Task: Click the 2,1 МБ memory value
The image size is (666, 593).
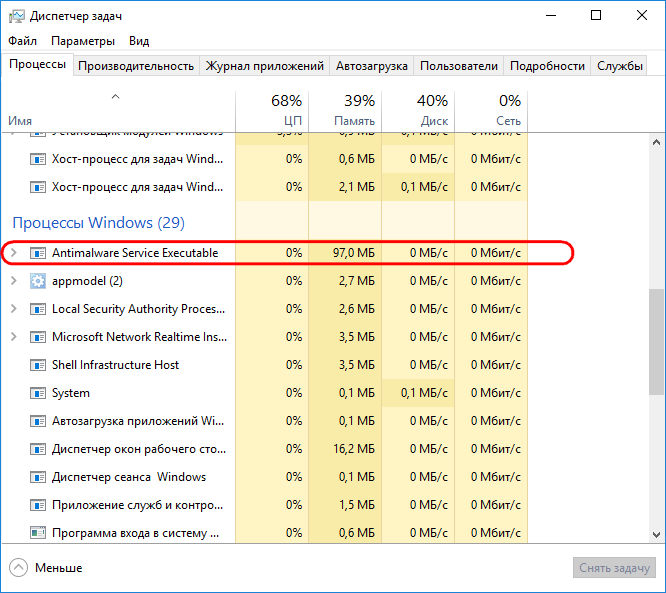Action: (357, 187)
